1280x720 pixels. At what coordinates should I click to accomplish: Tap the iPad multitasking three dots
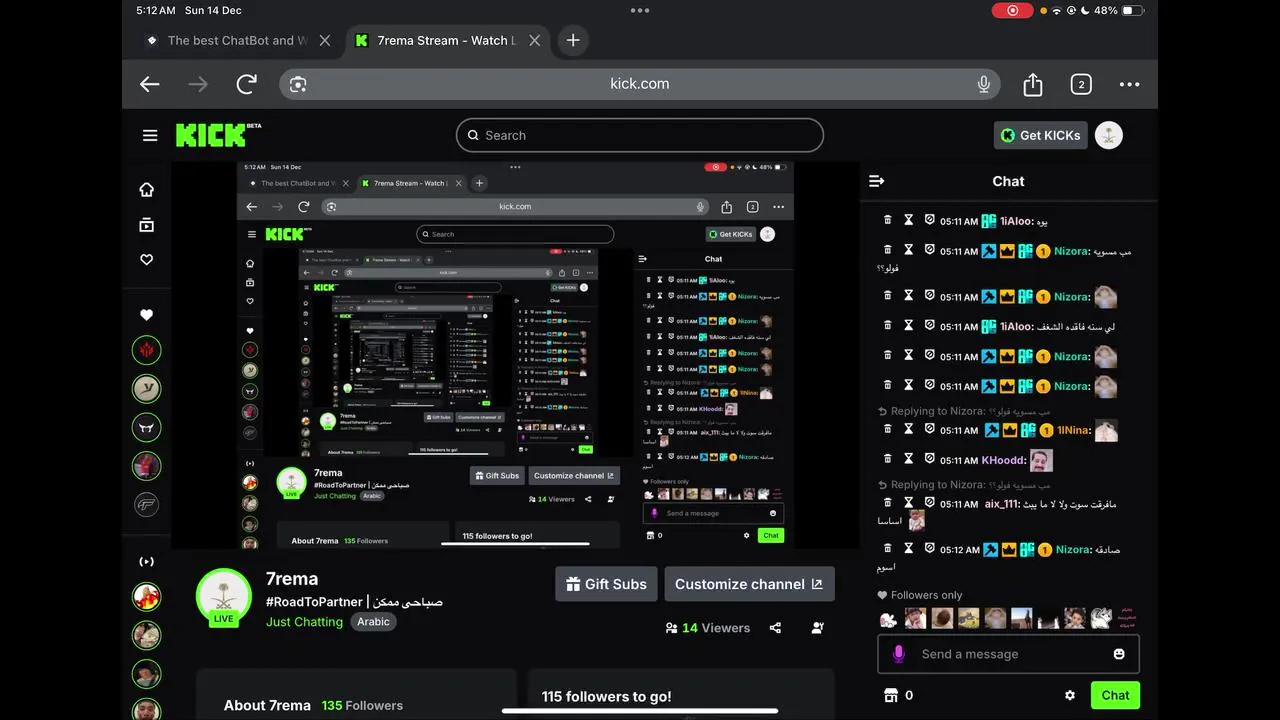coord(640,10)
